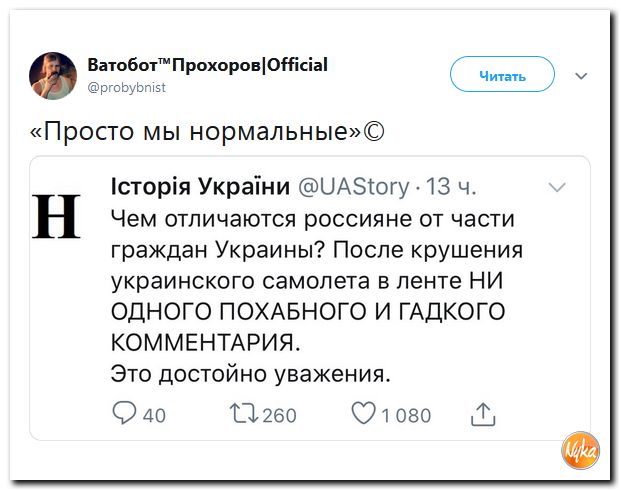Open the quoted tweet body text
Image resolution: width=621 pixels, height=491 pixels.
[315, 296]
